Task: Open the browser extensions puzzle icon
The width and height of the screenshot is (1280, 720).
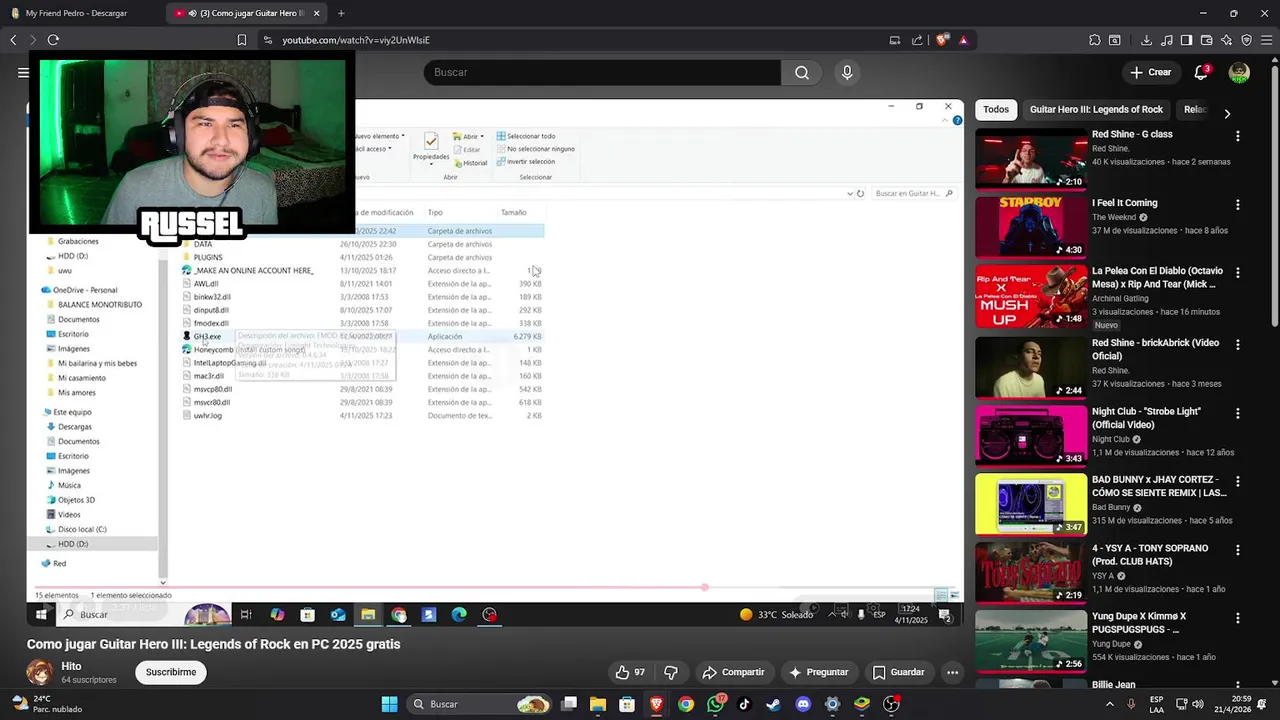Action: pos(1095,40)
